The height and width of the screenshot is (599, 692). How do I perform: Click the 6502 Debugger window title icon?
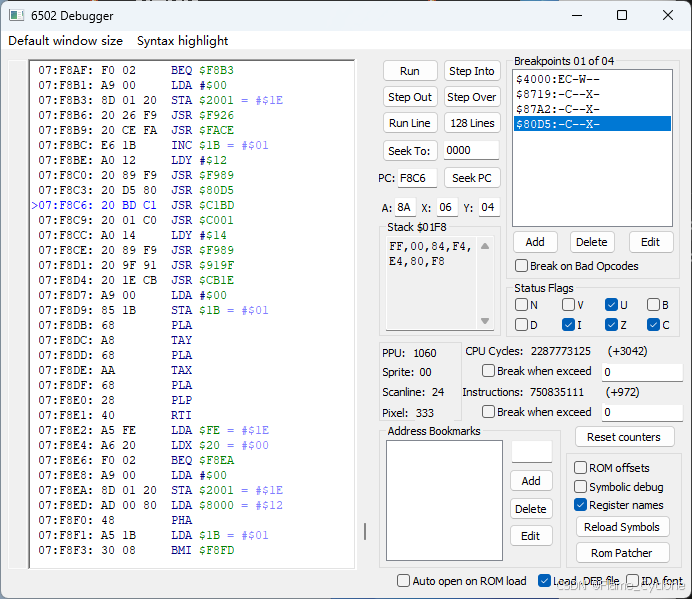tap(17, 15)
